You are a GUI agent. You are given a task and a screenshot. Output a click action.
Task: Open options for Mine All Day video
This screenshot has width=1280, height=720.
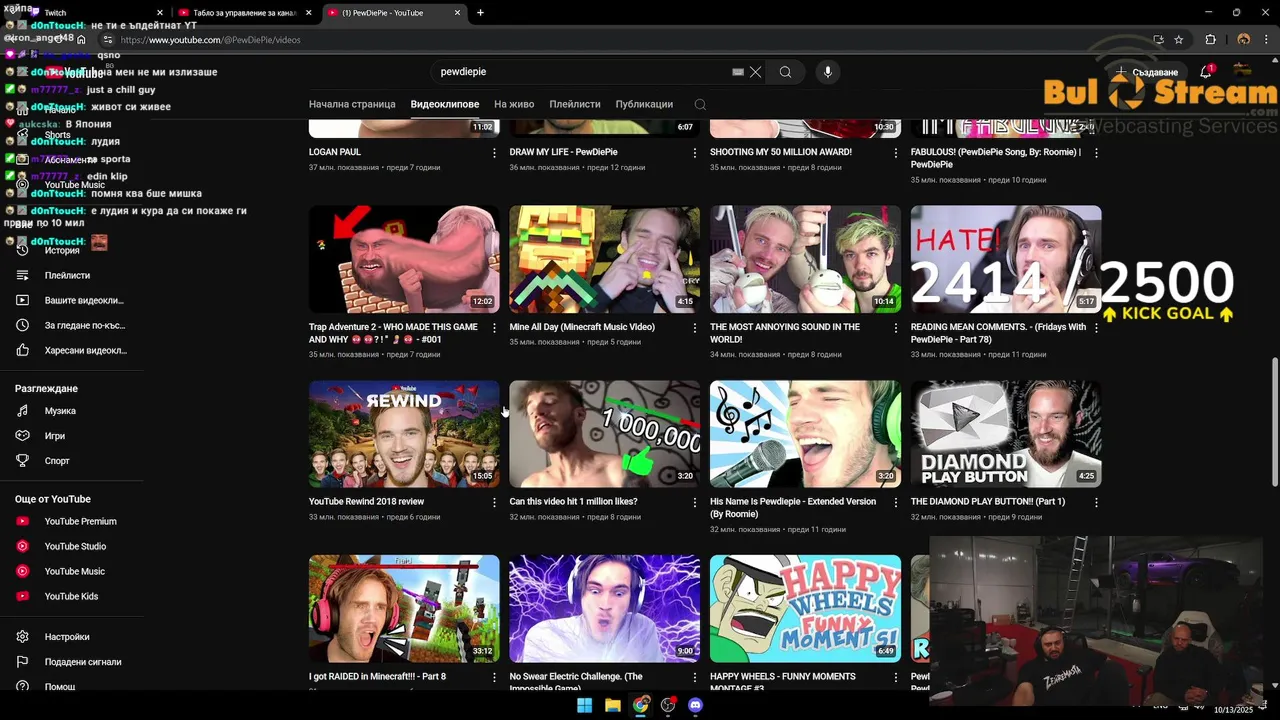click(695, 328)
